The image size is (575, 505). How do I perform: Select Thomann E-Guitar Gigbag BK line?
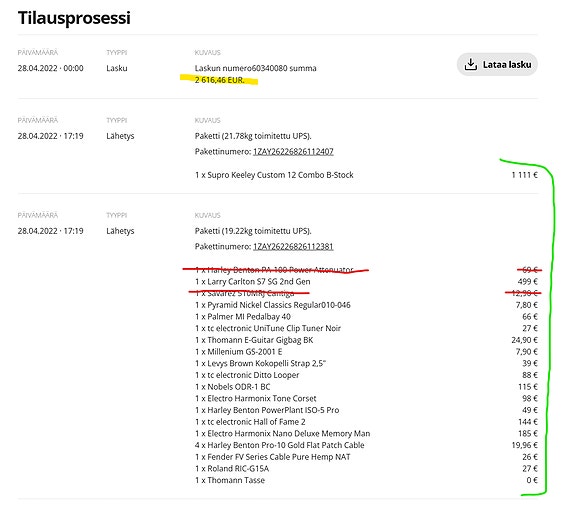tap(254, 340)
